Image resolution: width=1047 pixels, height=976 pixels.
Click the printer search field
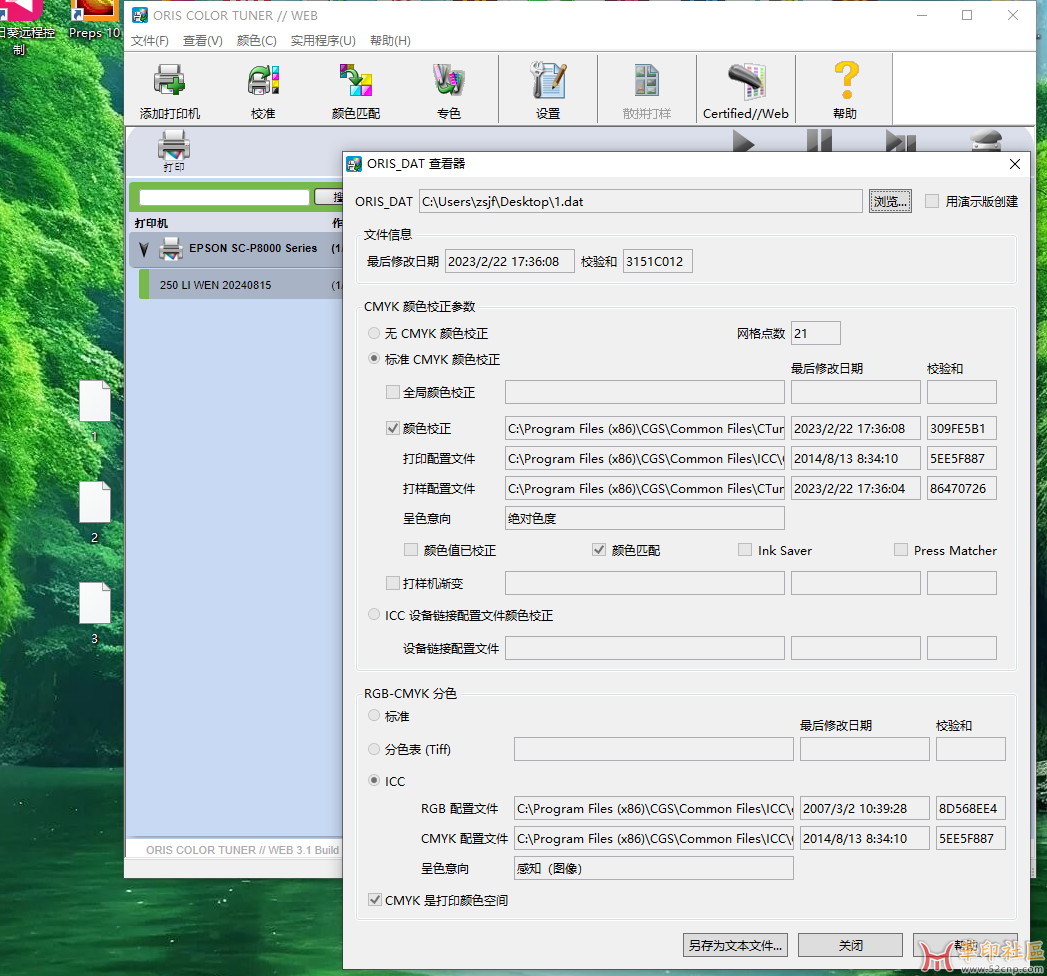[x=224, y=198]
